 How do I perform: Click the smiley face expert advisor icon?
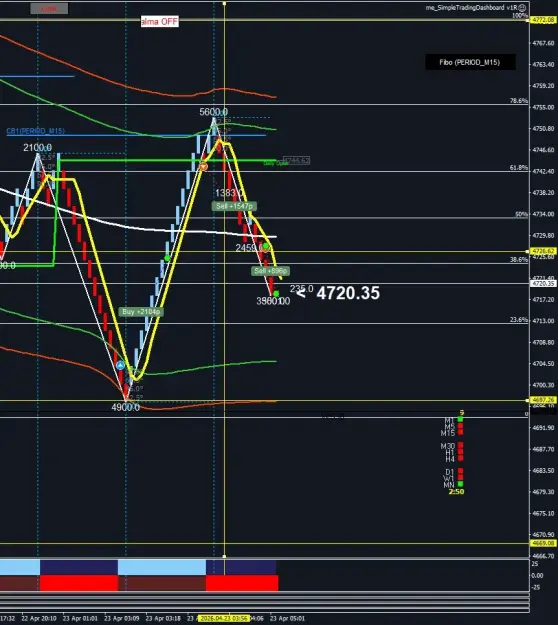click(522, 8)
